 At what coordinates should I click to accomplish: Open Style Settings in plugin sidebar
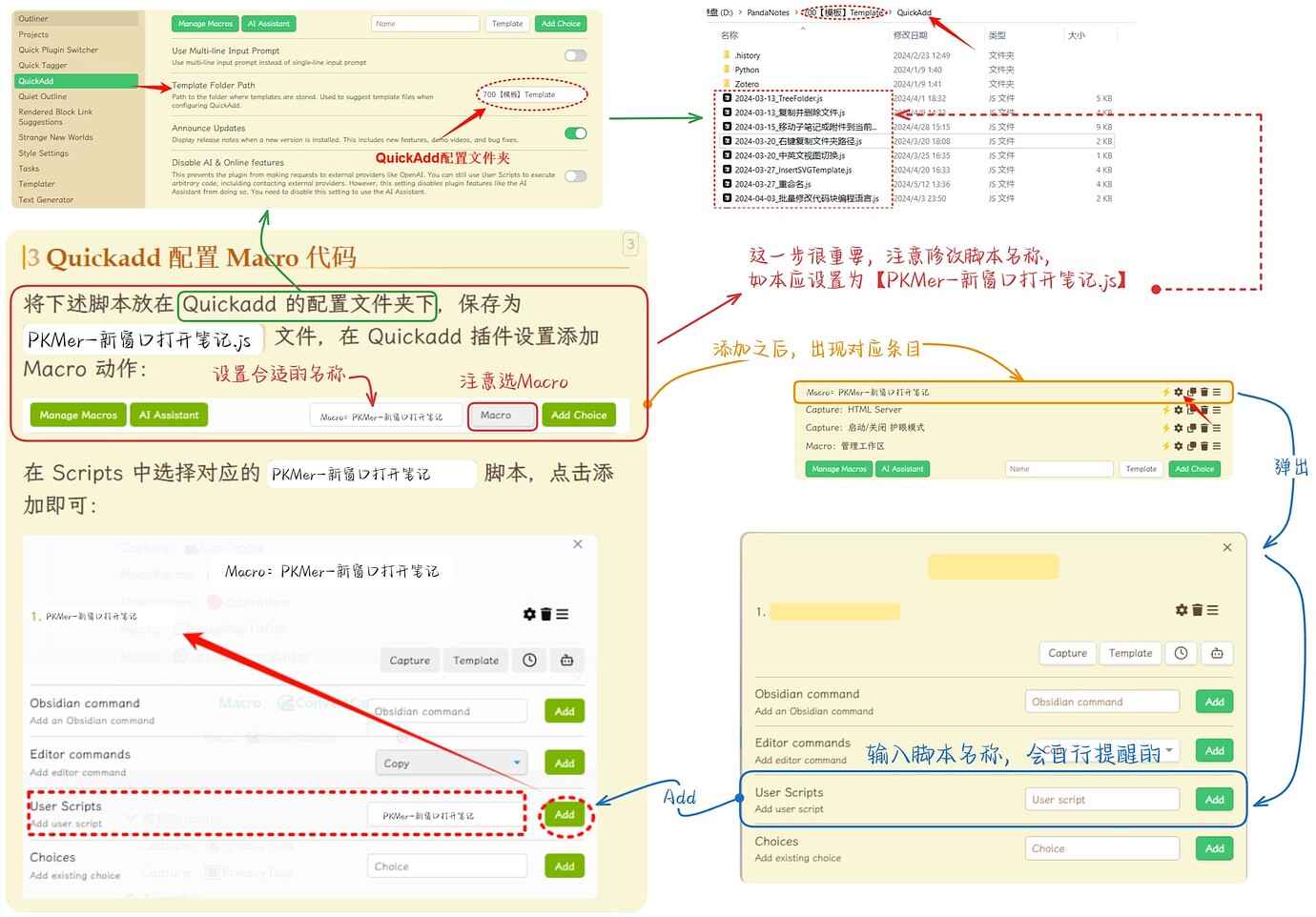(x=44, y=153)
